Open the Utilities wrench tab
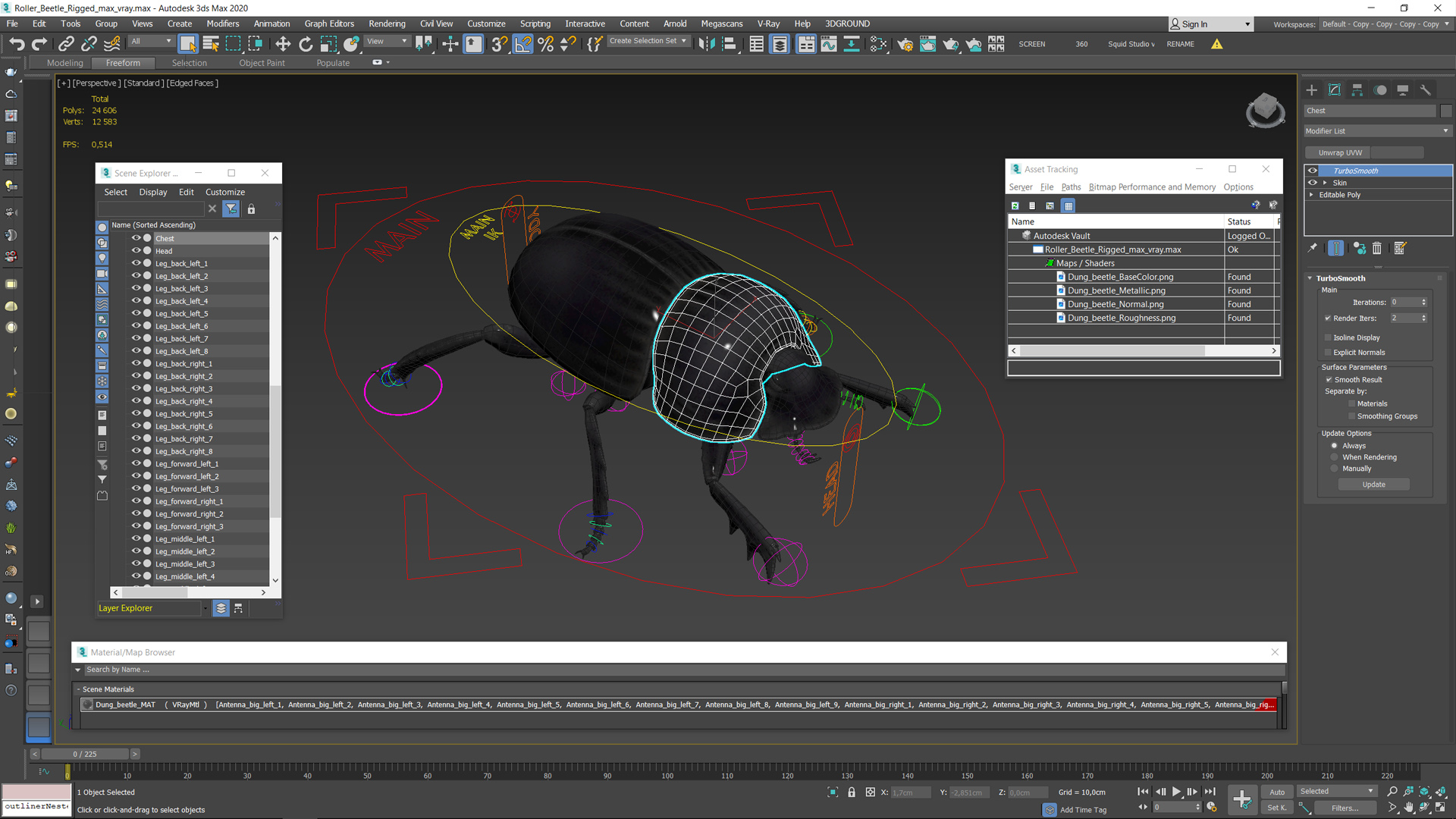Image resolution: width=1456 pixels, height=819 pixels. coord(1426,89)
